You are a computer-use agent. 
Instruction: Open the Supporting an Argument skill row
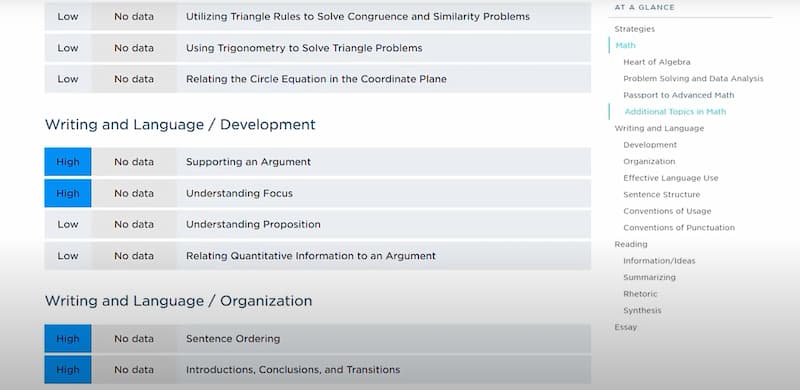coord(317,162)
